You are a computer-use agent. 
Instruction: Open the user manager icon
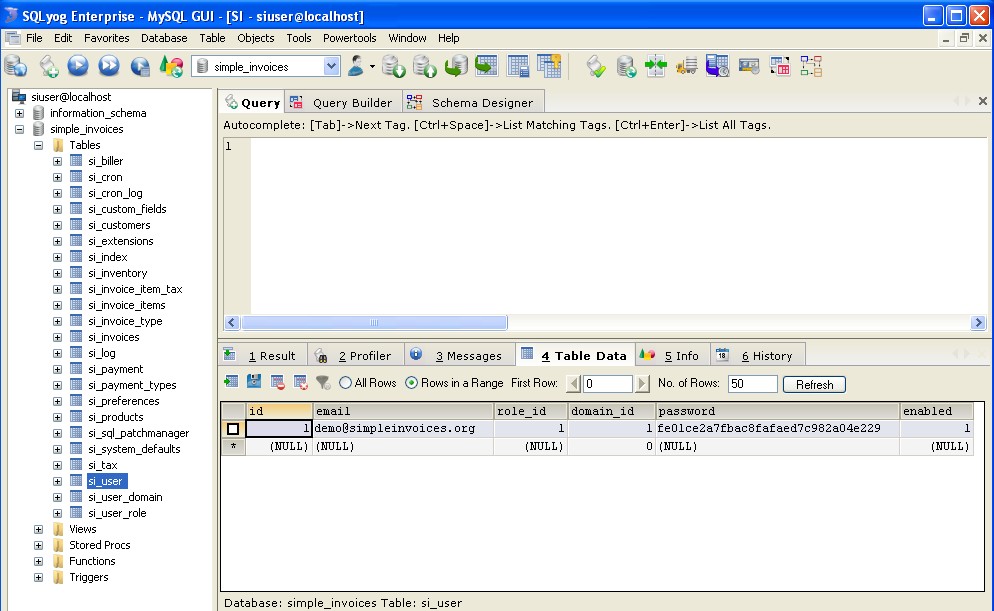(x=356, y=66)
